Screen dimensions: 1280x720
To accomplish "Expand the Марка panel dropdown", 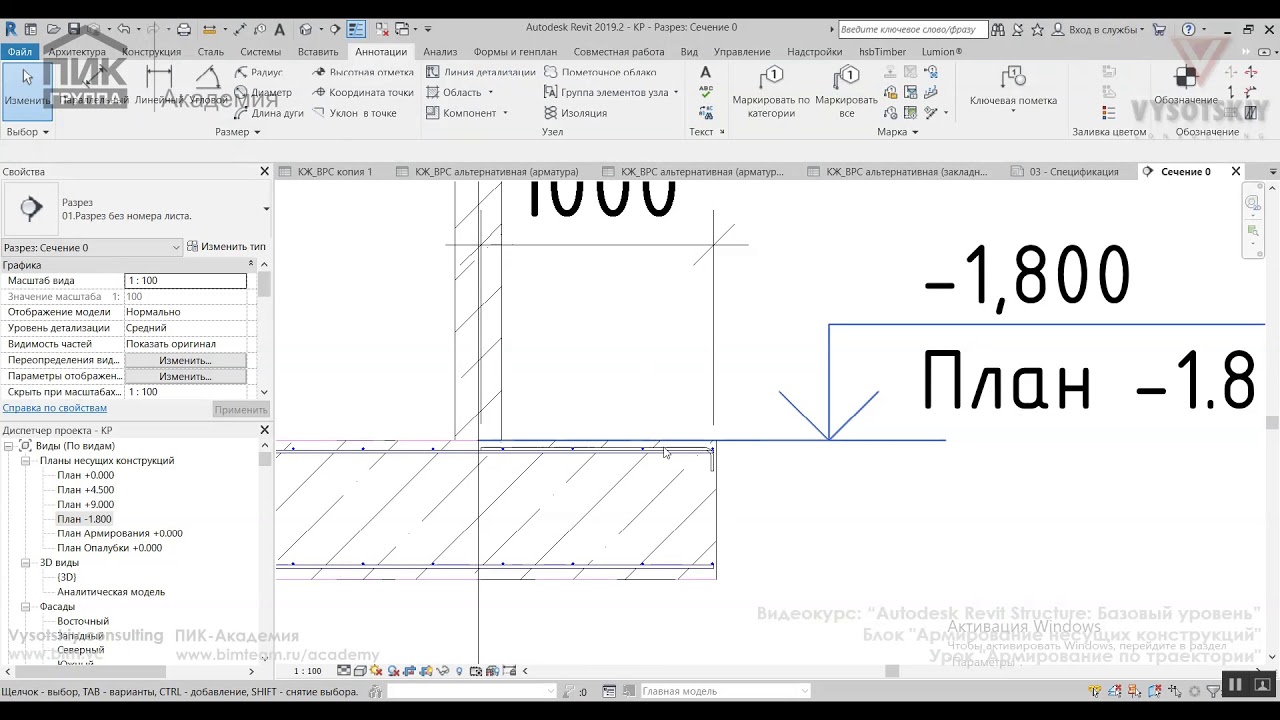I will pyautogui.click(x=915, y=132).
